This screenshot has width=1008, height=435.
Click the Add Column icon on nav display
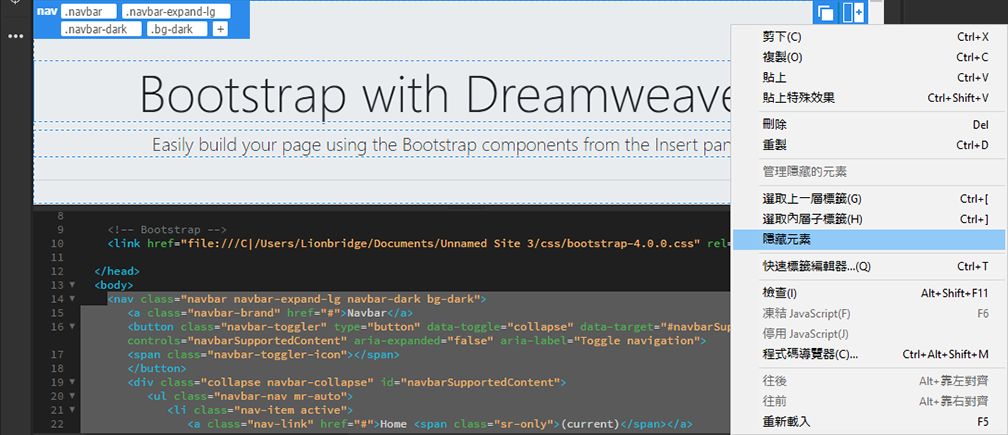(853, 13)
